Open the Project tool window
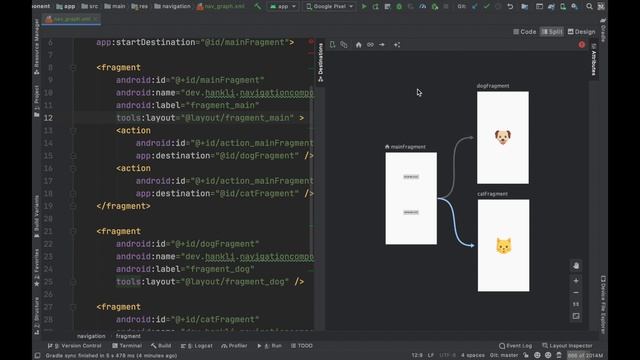This screenshot has width=640, height=360. pyautogui.click(x=37, y=101)
